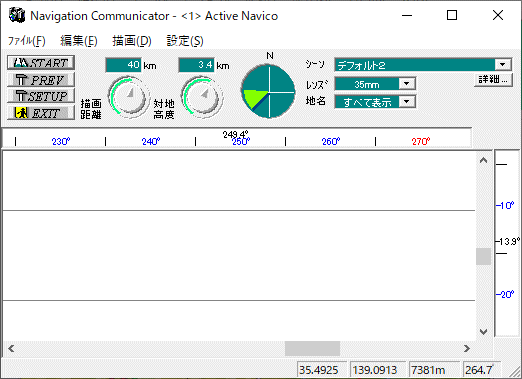522x379 pixels.
Task: Click the -10° elevation label
Action: (x=505, y=205)
